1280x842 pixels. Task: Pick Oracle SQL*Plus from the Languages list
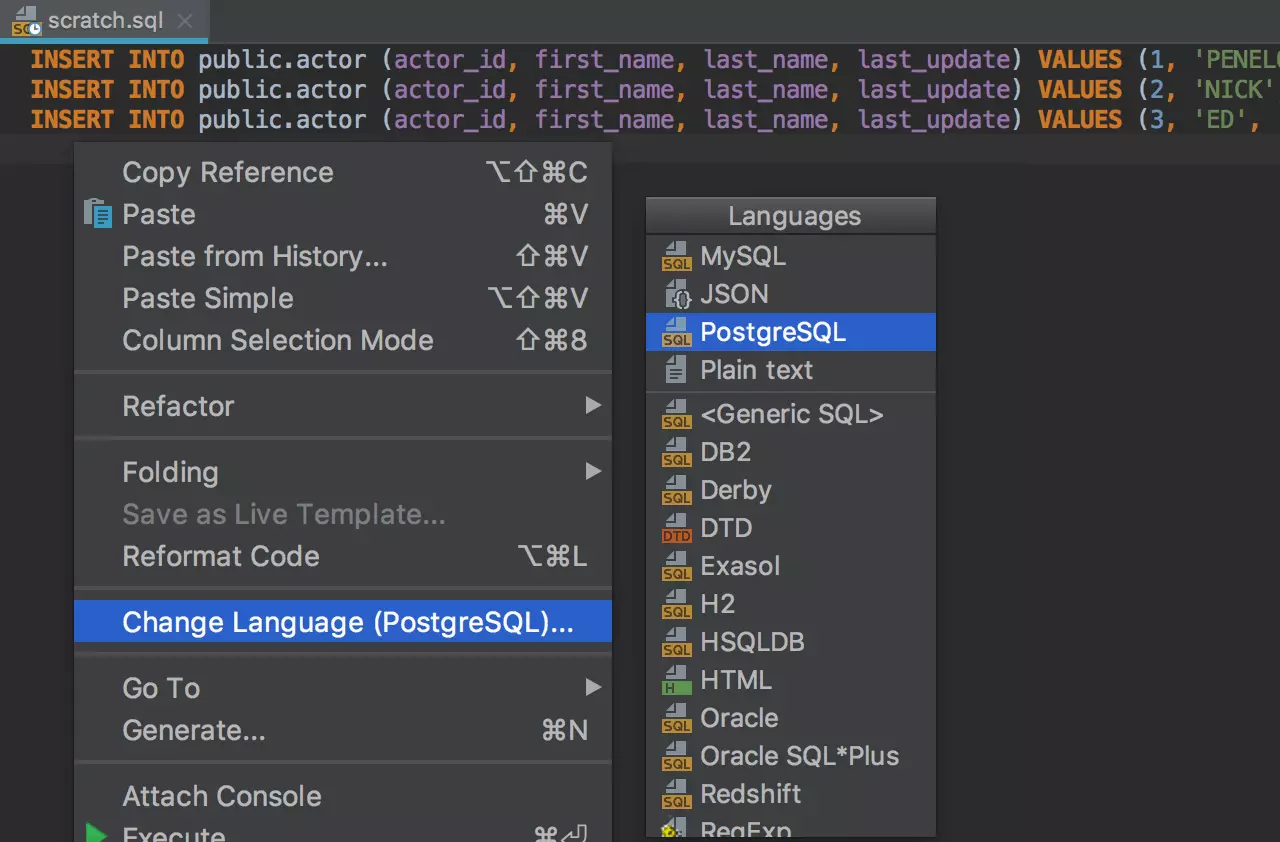click(x=799, y=756)
